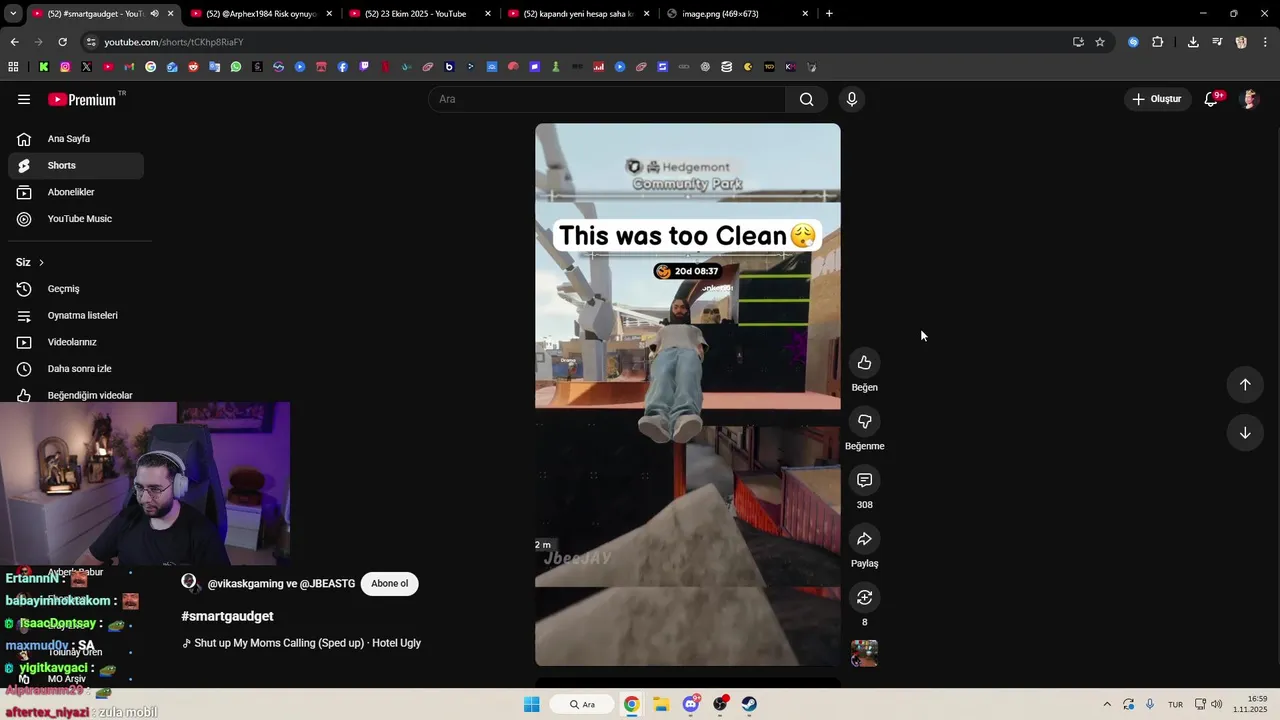Open Geçmiş history in sidebar
Screen dimensions: 1280x720
click(x=76, y=289)
